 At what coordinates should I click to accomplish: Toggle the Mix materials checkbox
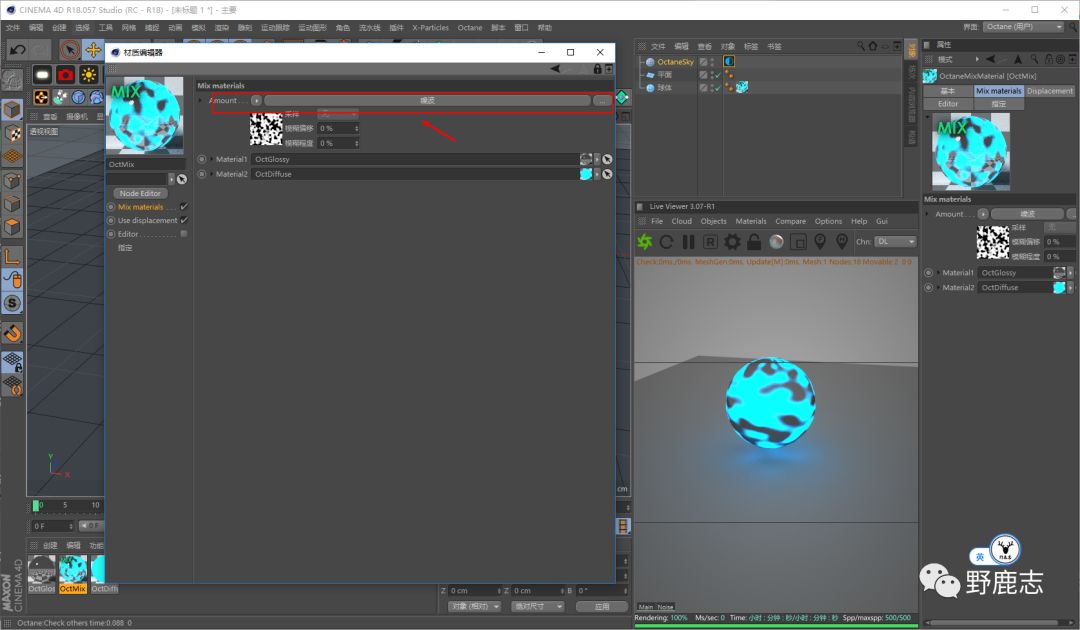point(184,207)
